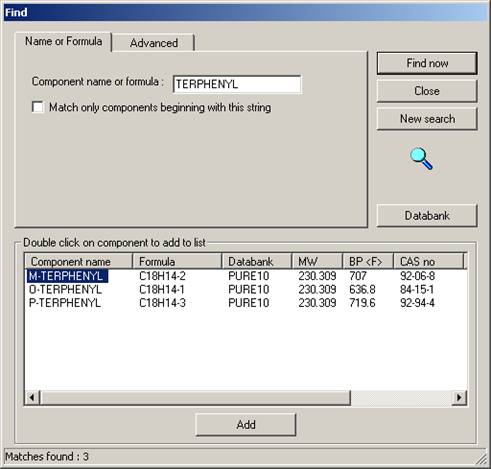
Task: Switch to the Advanced tab
Action: click(x=154, y=43)
